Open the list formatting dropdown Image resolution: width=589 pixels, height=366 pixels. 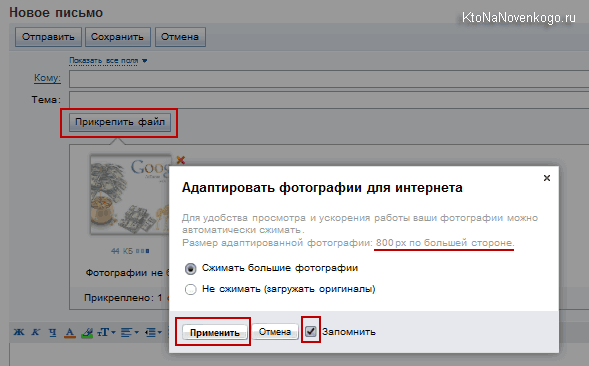tap(153, 333)
